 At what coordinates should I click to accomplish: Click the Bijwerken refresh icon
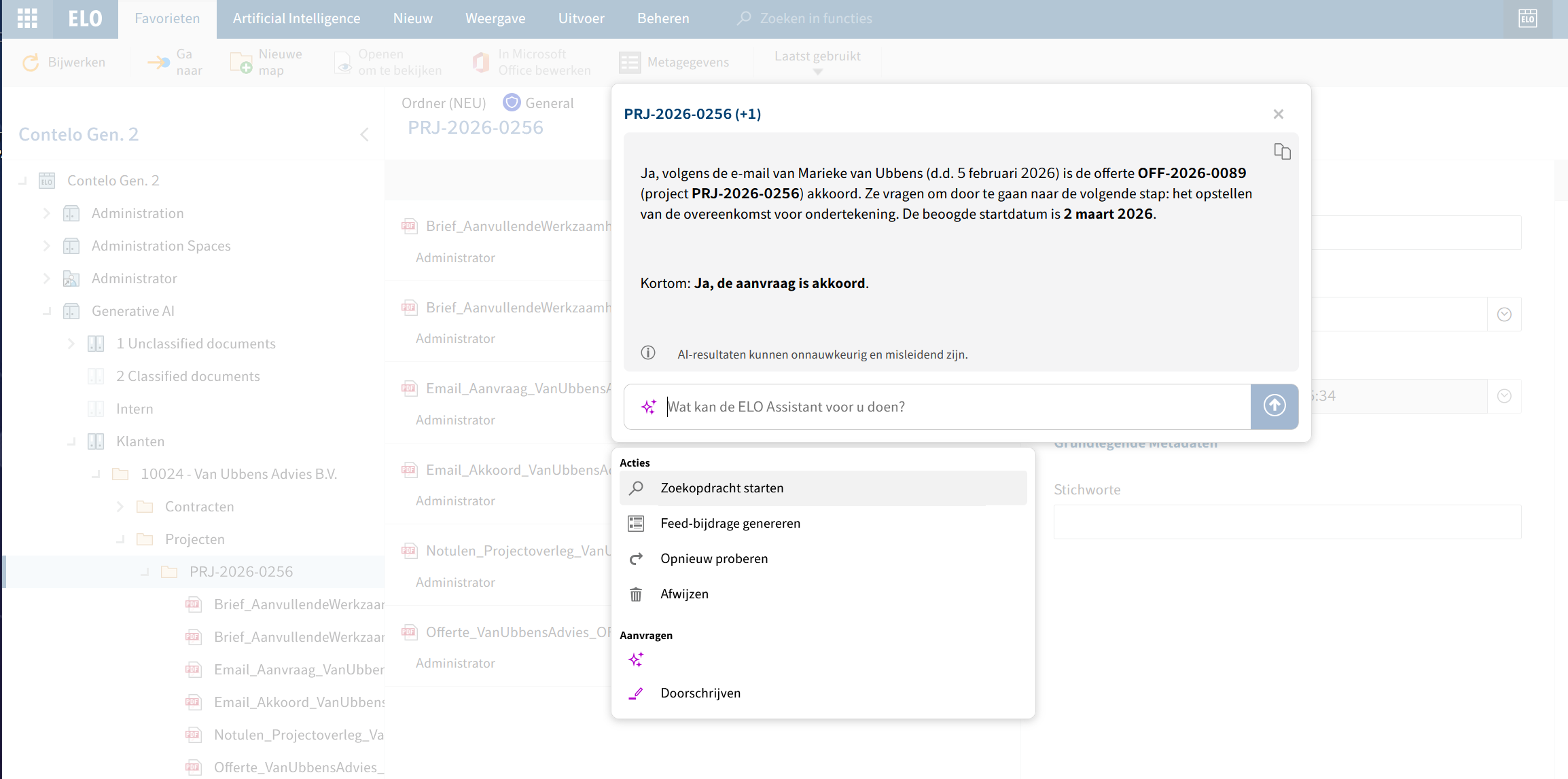point(31,62)
